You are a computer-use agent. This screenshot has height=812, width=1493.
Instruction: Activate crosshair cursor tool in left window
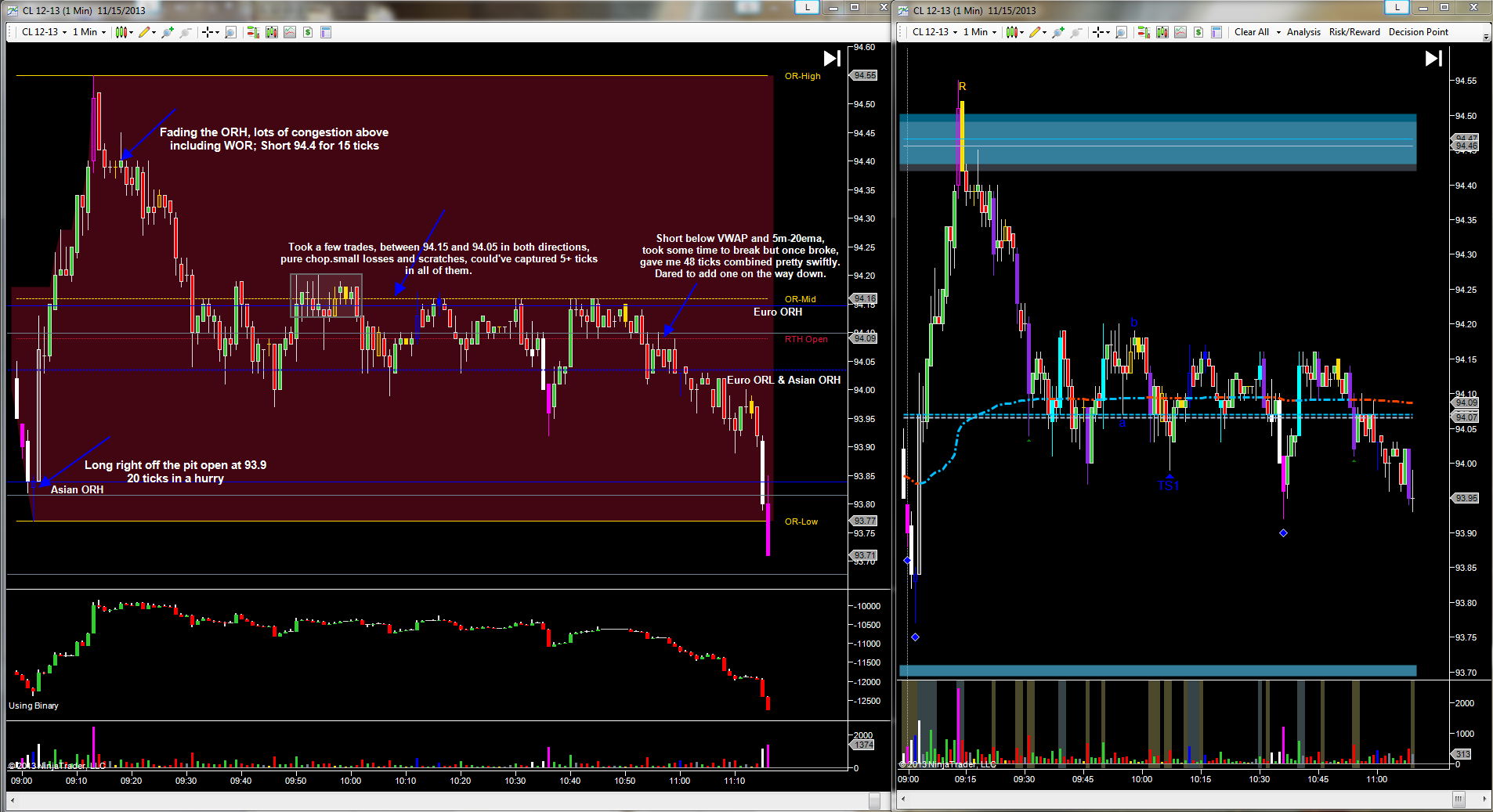point(208,32)
